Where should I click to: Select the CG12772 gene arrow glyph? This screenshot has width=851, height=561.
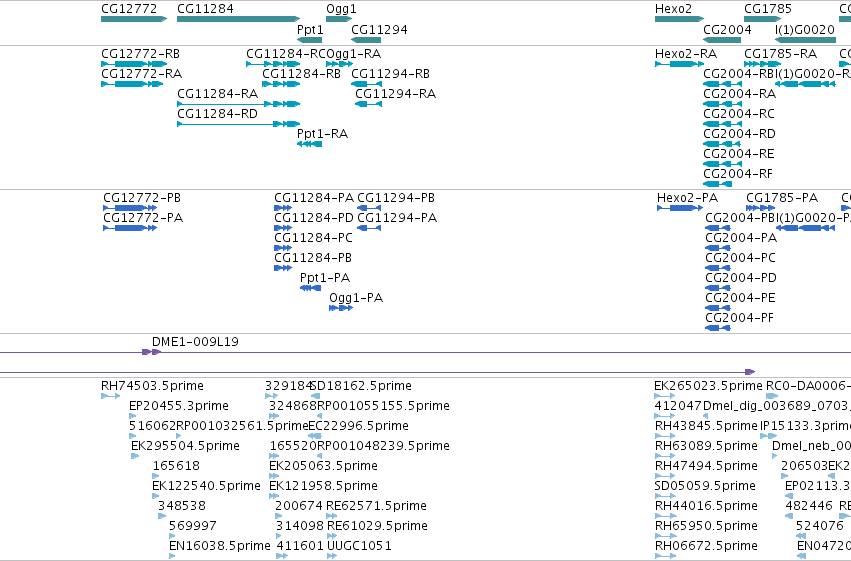pos(134,20)
